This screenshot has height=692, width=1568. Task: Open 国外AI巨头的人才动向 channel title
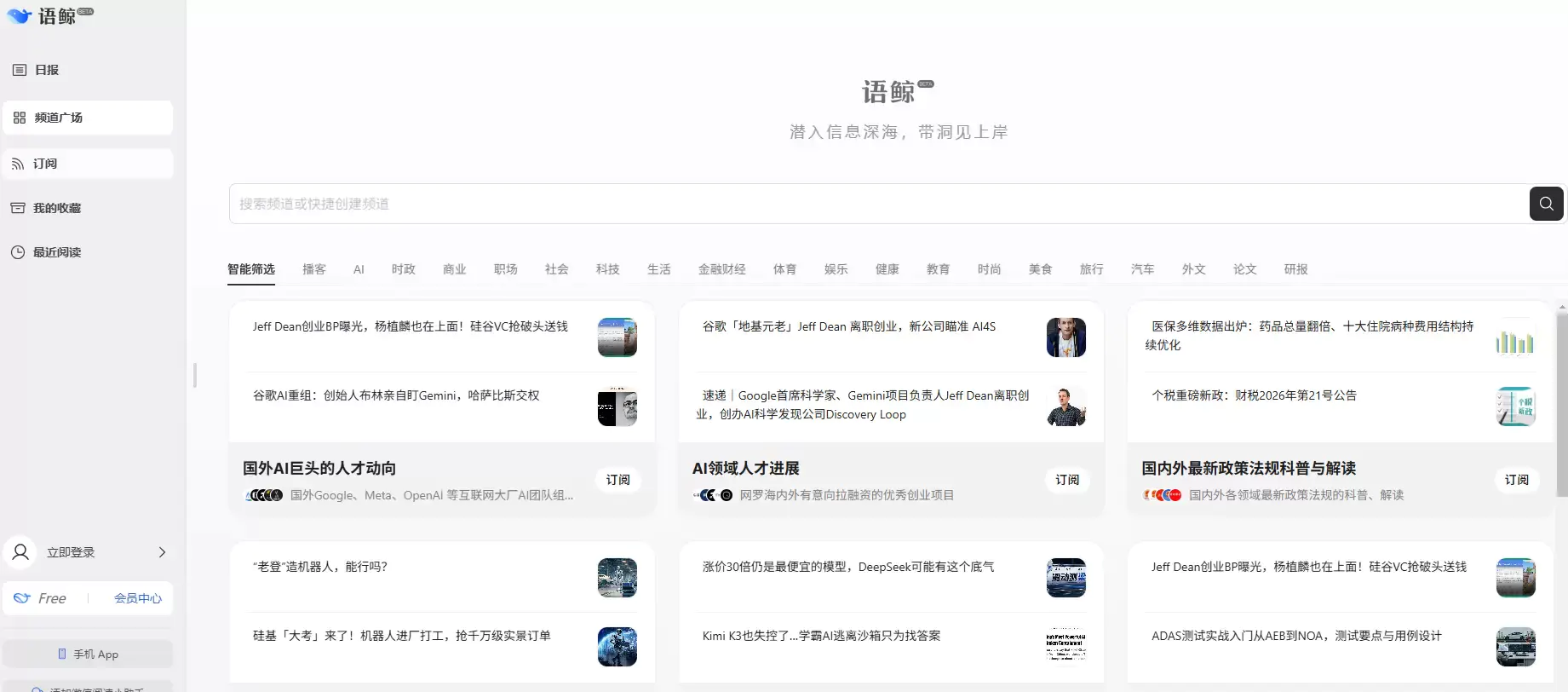[319, 468]
